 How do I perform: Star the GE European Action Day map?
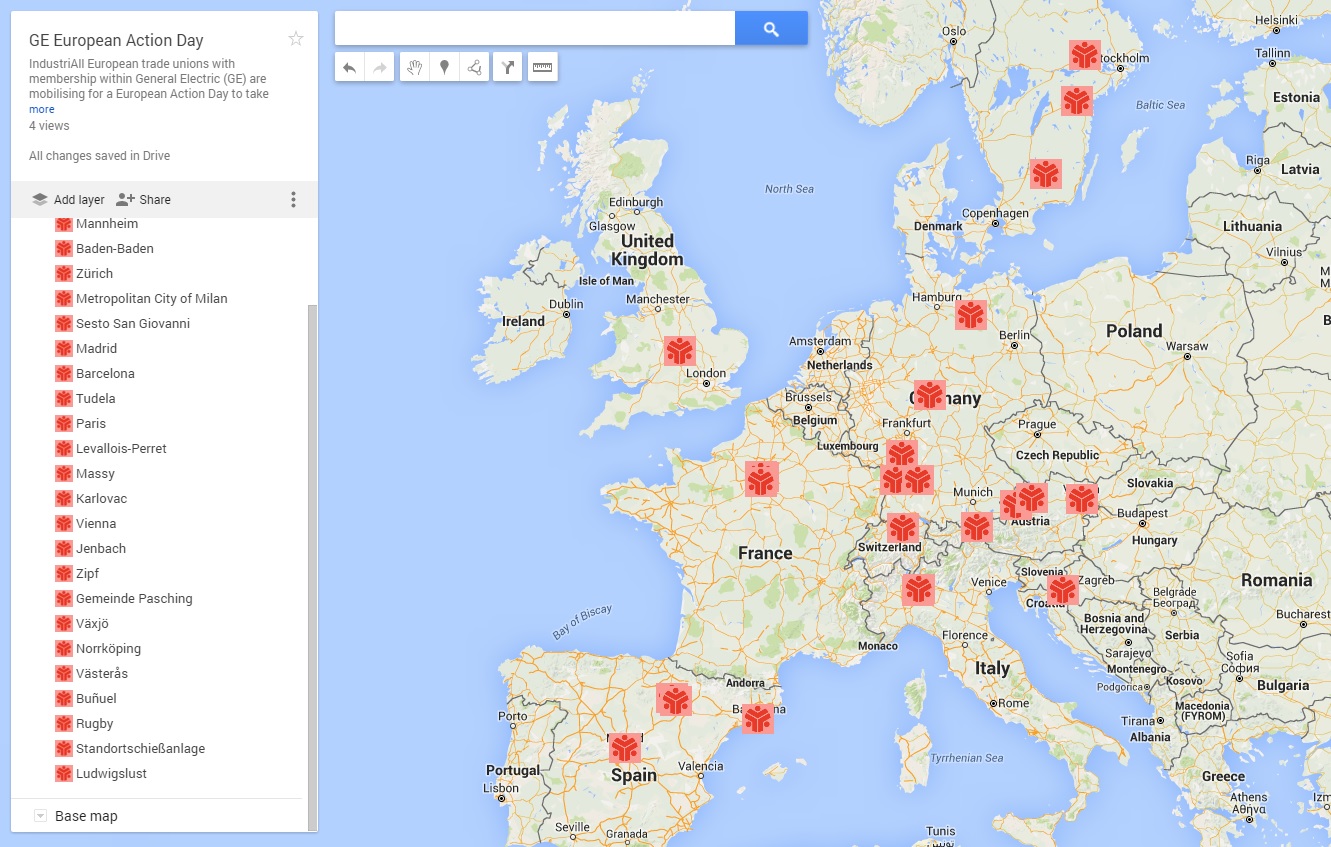tap(296, 38)
